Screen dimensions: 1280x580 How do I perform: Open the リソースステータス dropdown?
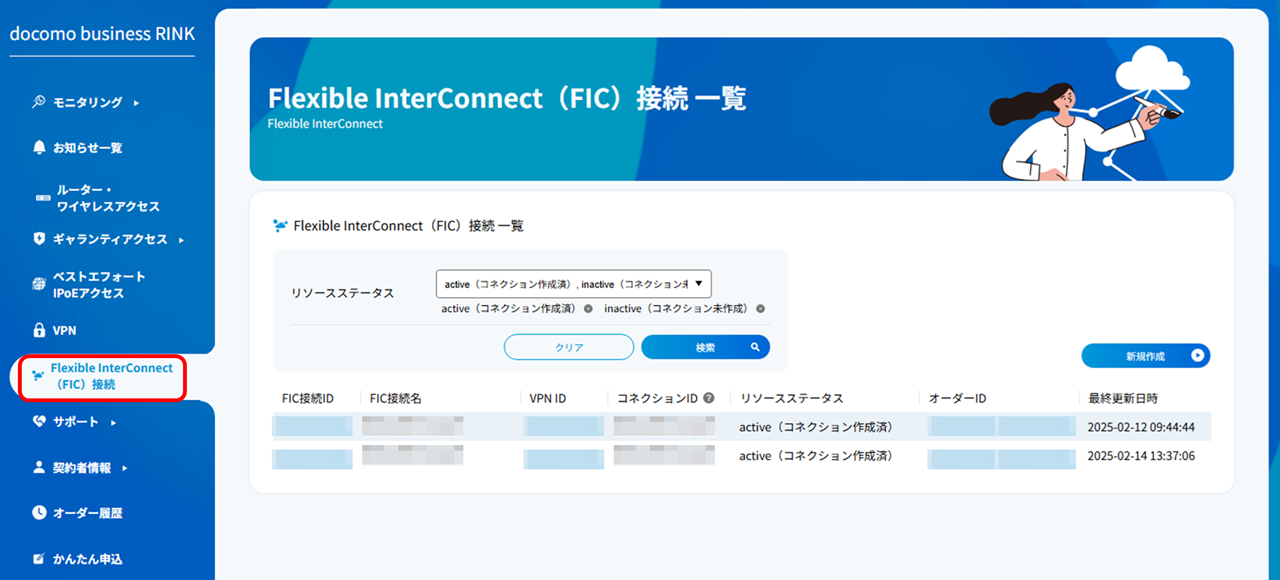pyautogui.click(x=574, y=284)
